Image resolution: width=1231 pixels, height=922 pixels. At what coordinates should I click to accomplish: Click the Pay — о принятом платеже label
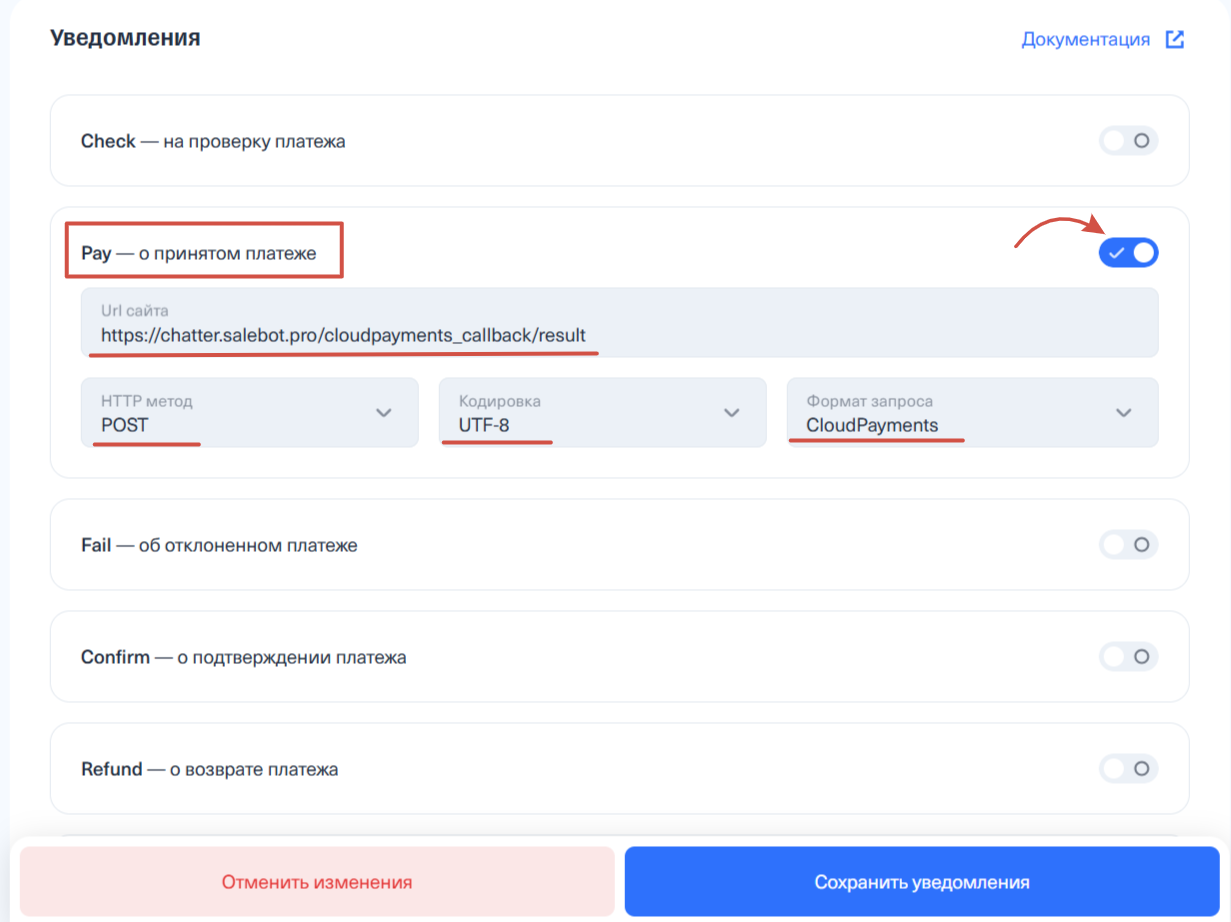point(199,254)
